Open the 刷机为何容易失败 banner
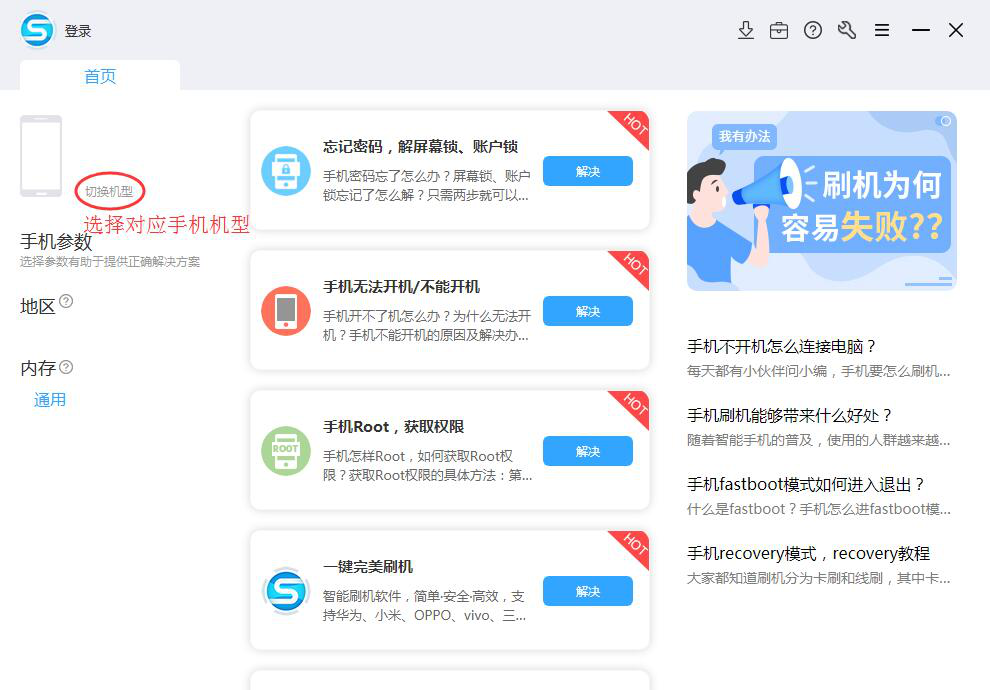 pyautogui.click(x=821, y=199)
